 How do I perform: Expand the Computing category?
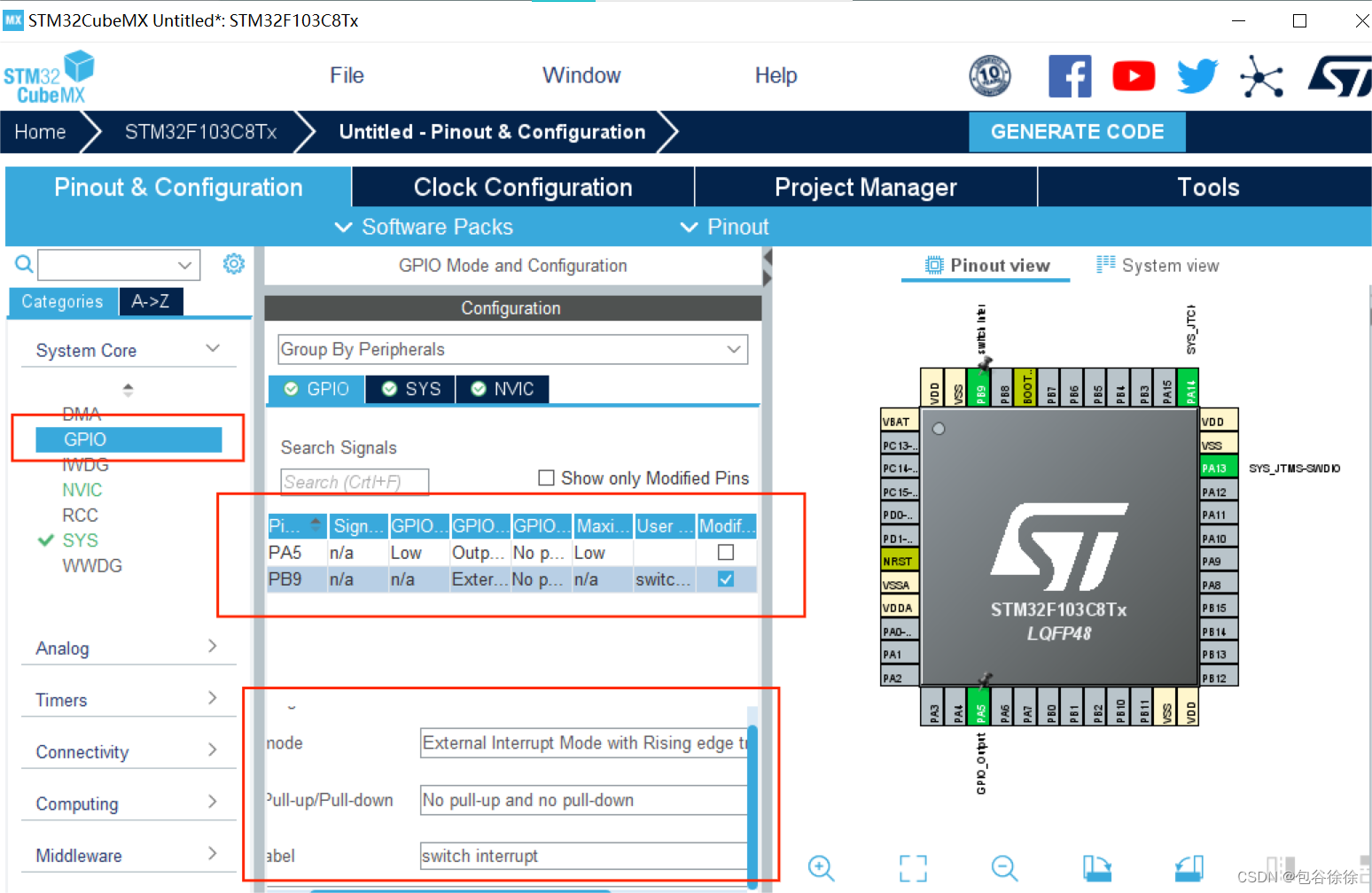pos(213,802)
